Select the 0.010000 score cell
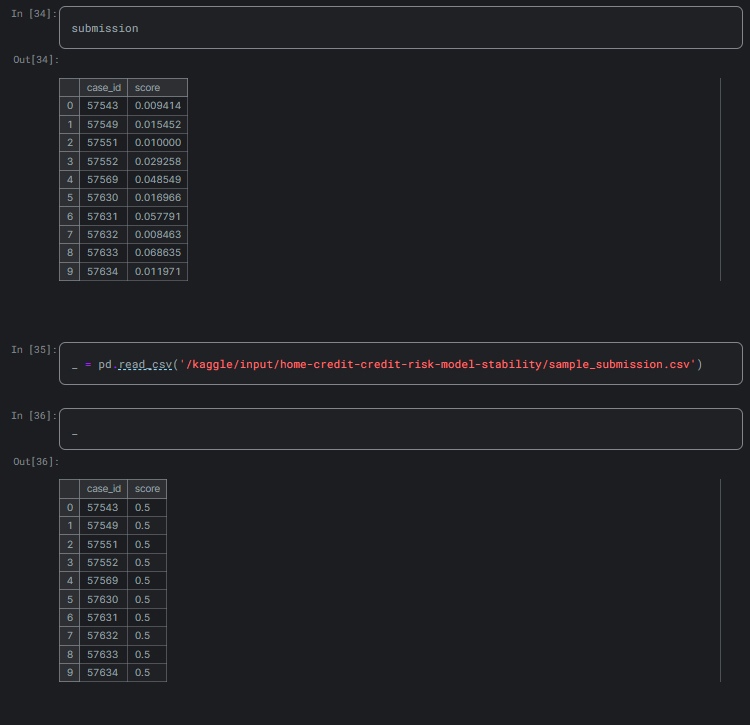The height and width of the screenshot is (725, 750). tap(158, 143)
